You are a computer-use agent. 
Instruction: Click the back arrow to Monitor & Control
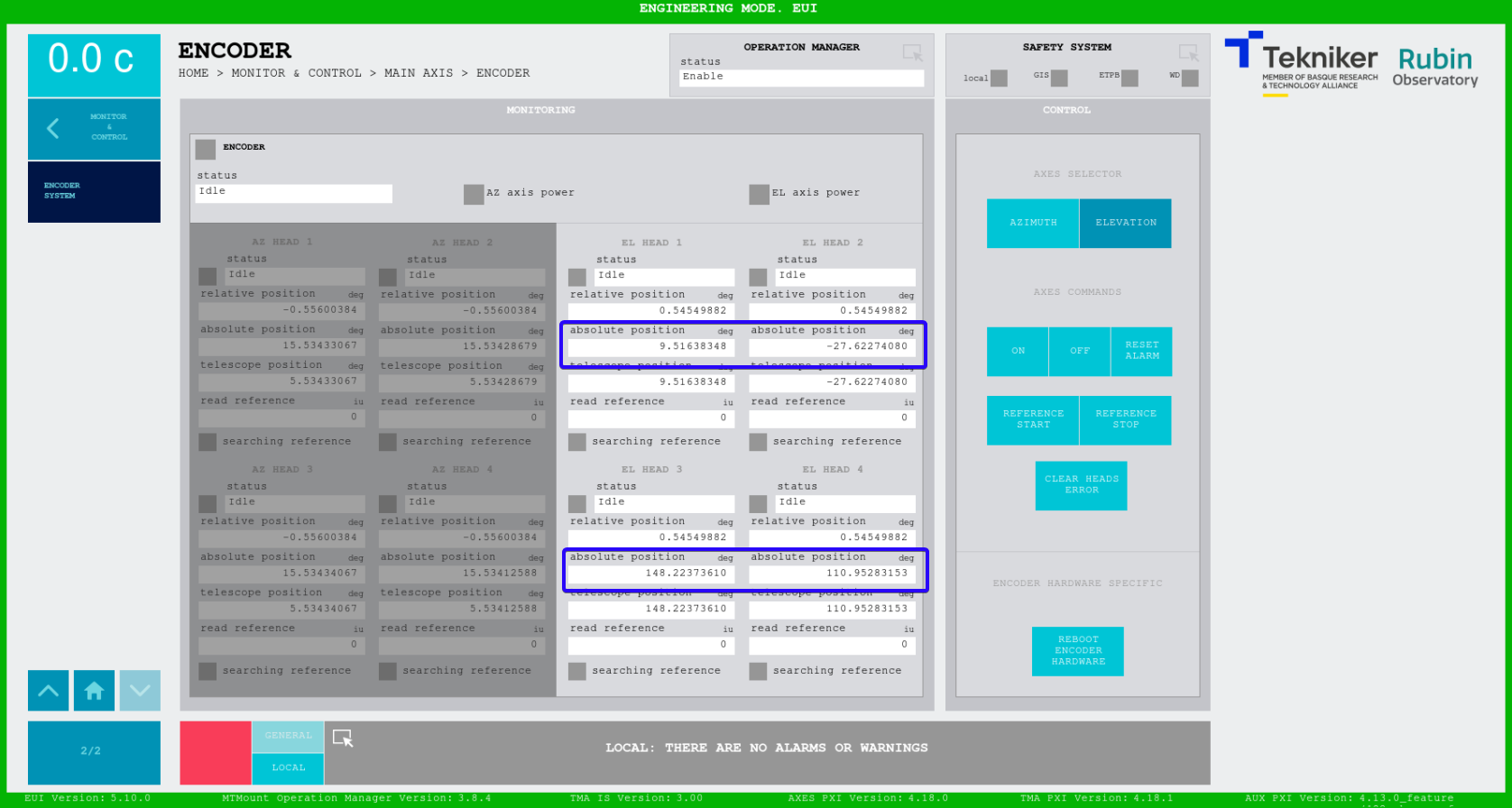coord(94,128)
